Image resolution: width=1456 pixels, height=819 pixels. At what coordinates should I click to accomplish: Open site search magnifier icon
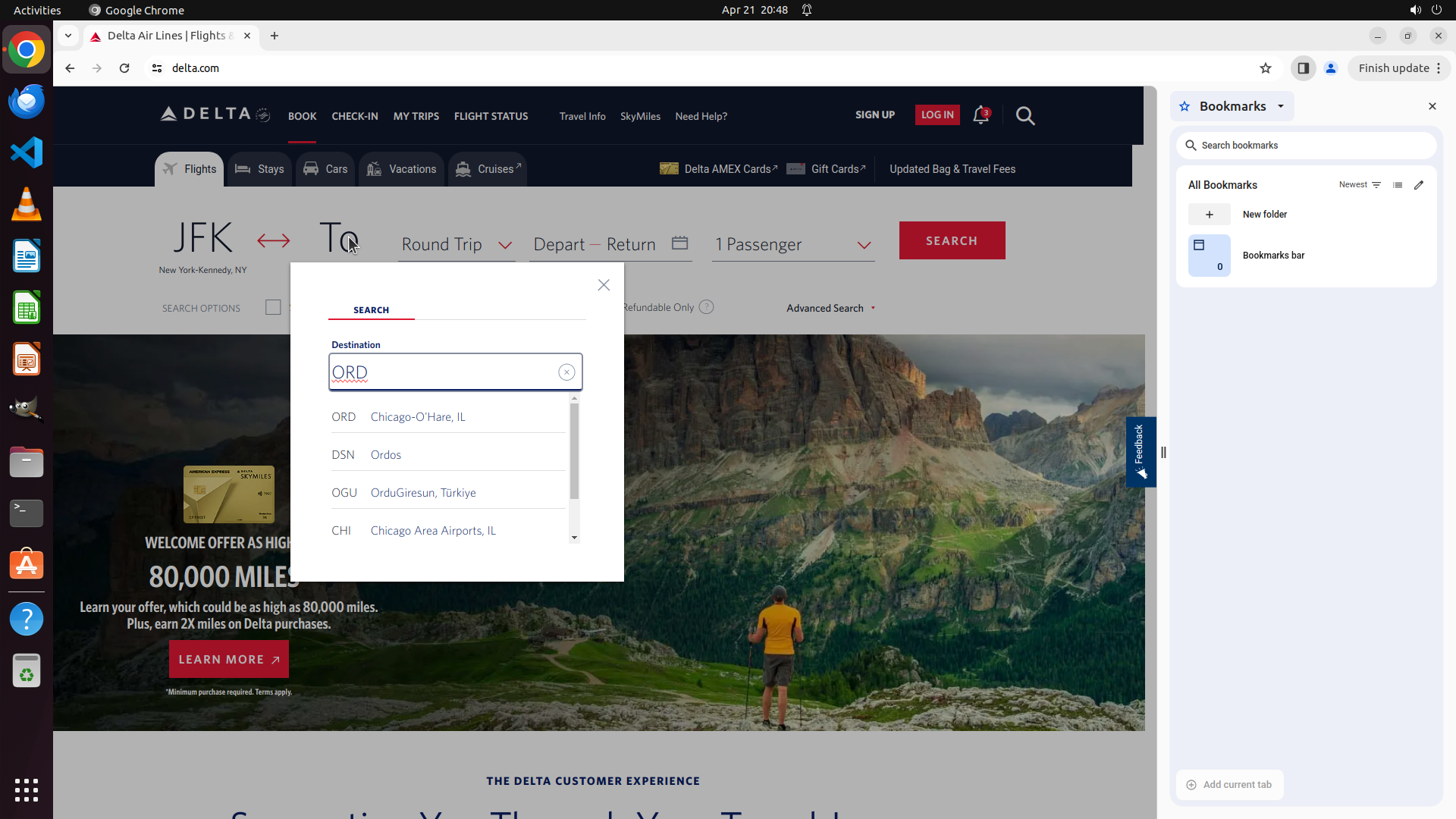pyautogui.click(x=1025, y=116)
